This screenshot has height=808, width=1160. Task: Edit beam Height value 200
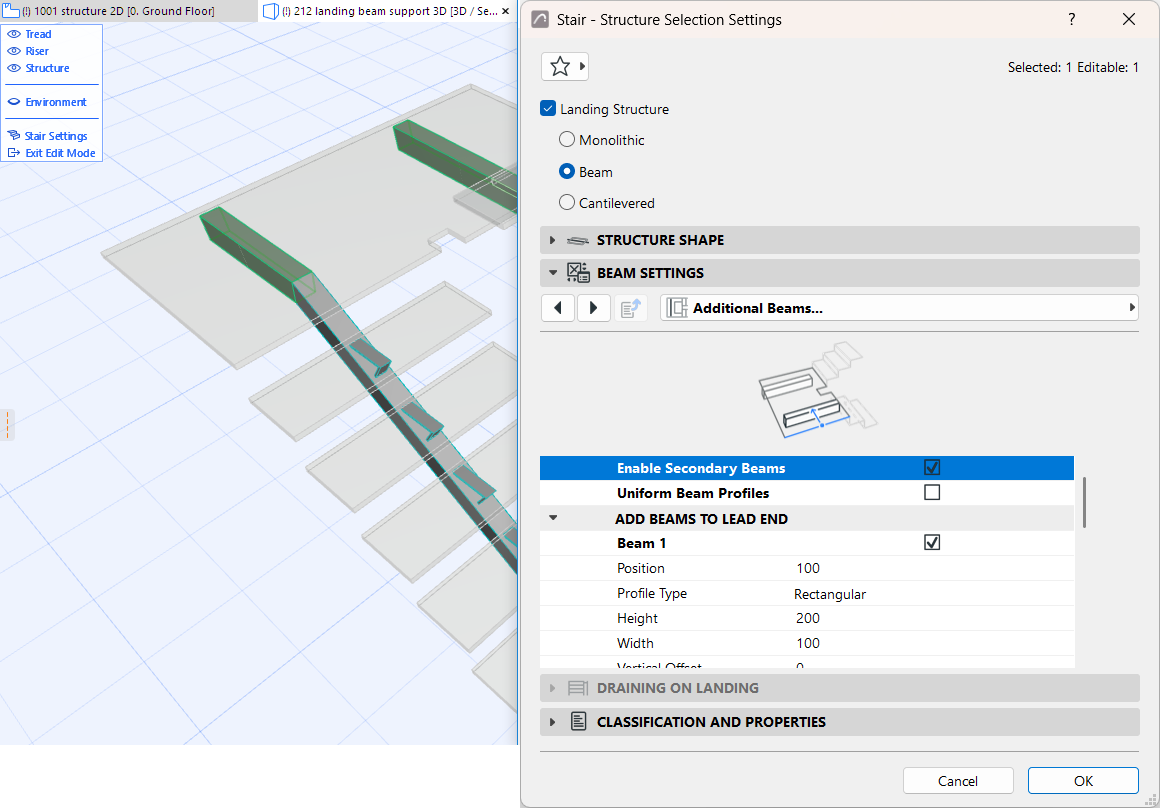pos(808,618)
